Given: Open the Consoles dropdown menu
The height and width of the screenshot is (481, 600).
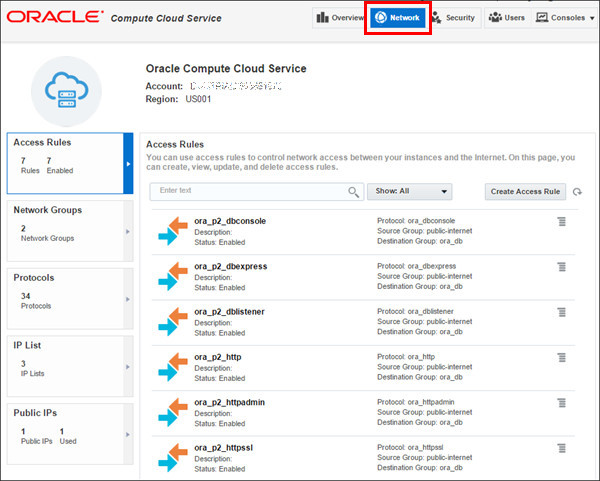Looking at the screenshot, I should point(565,18).
